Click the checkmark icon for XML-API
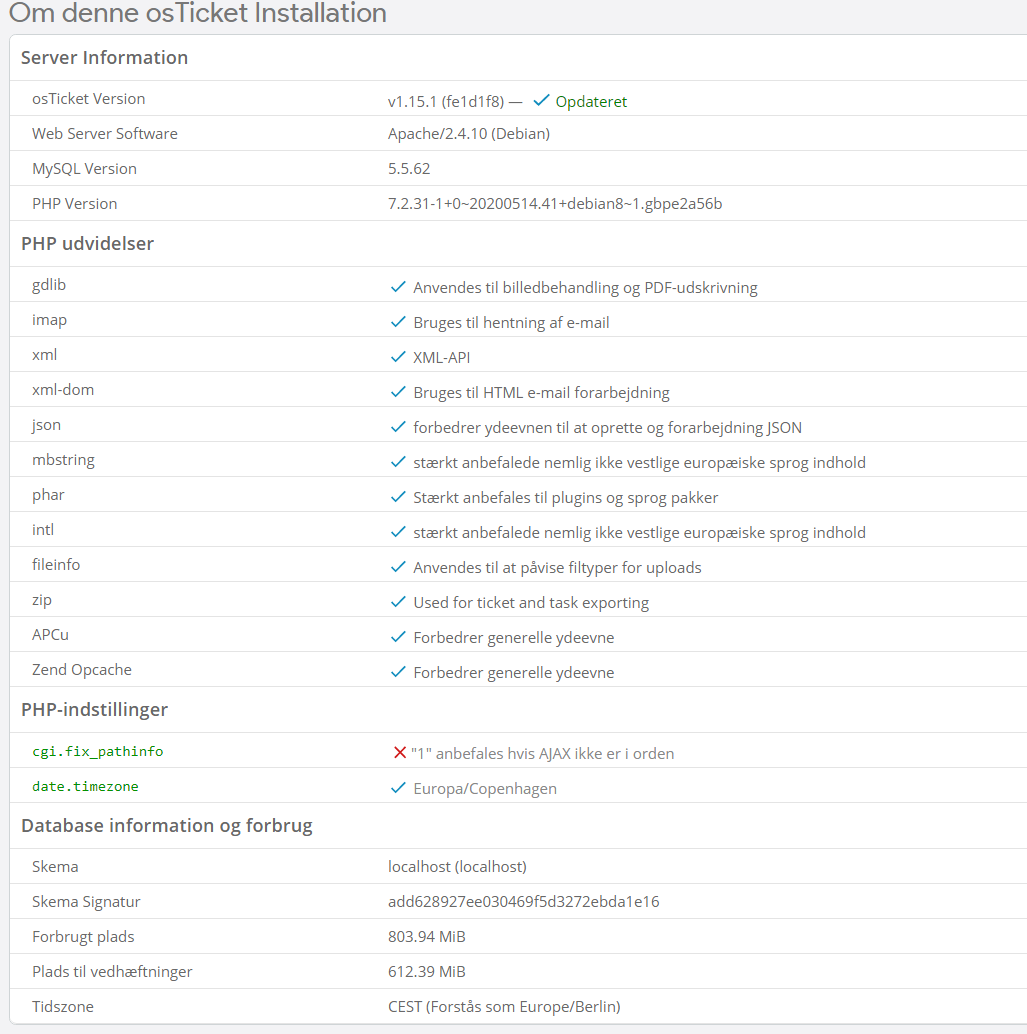Viewport: 1027px width, 1034px height. (398, 357)
